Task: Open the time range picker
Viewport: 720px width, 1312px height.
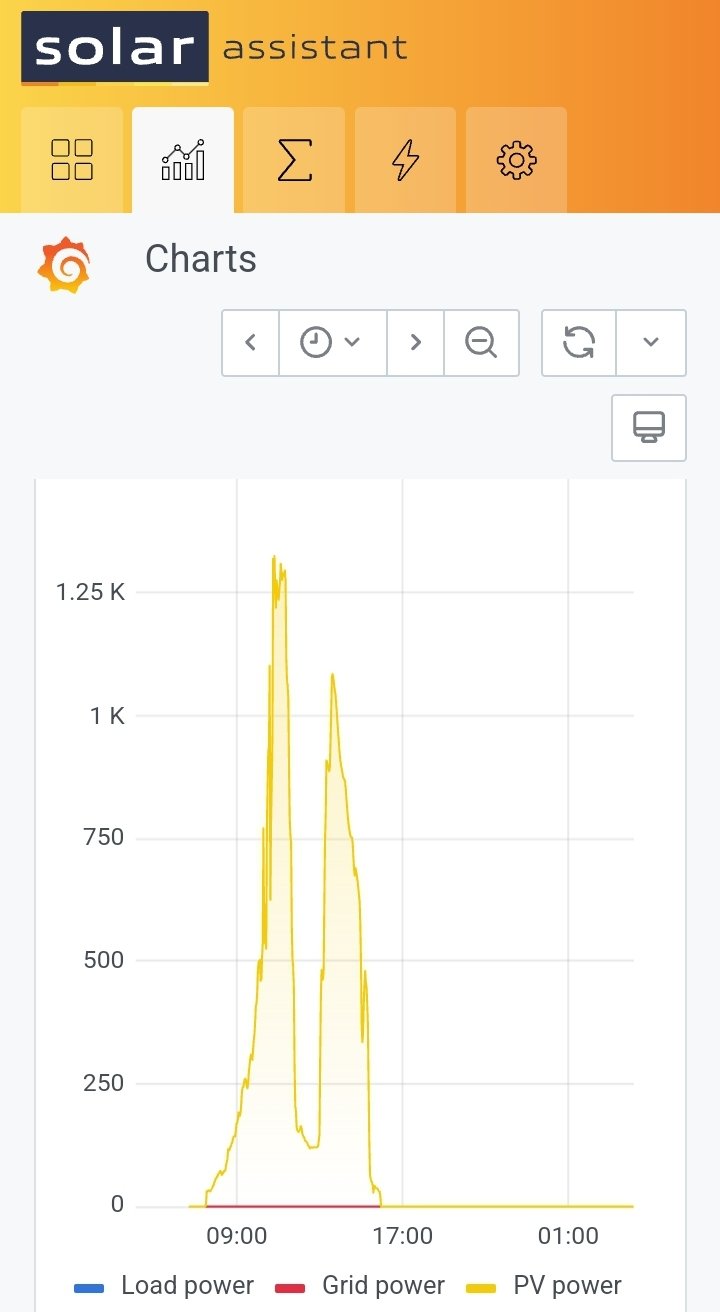Action: click(x=332, y=342)
